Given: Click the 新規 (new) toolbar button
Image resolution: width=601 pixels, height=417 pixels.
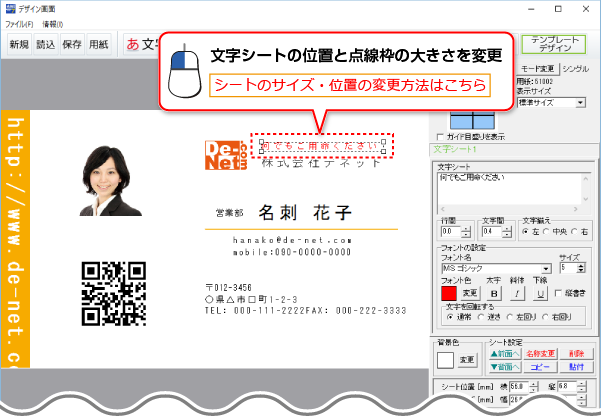Looking at the screenshot, I should (x=20, y=44).
